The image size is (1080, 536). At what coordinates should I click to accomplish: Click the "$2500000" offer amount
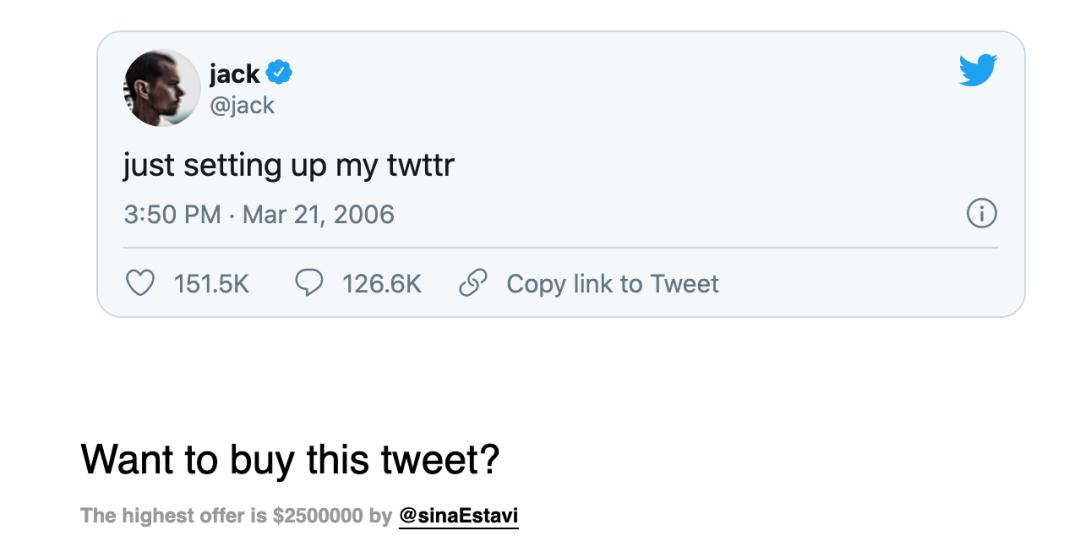click(318, 516)
